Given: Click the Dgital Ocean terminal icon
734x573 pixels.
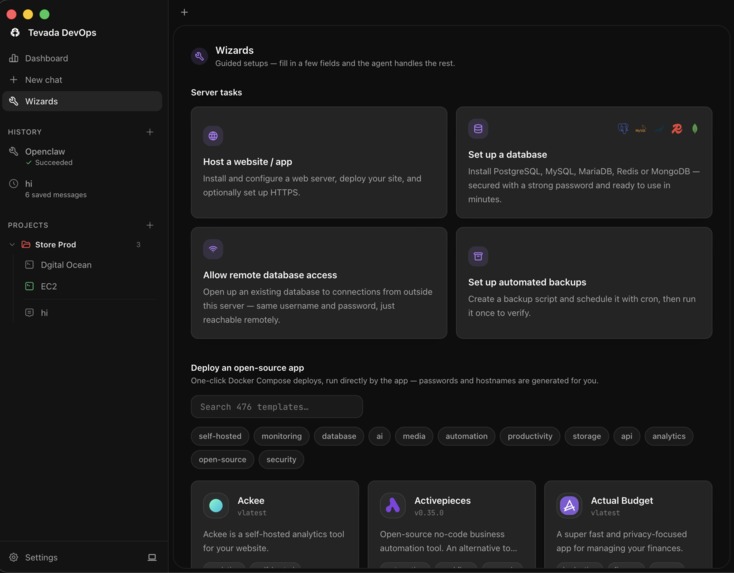Looking at the screenshot, I should [x=29, y=265].
